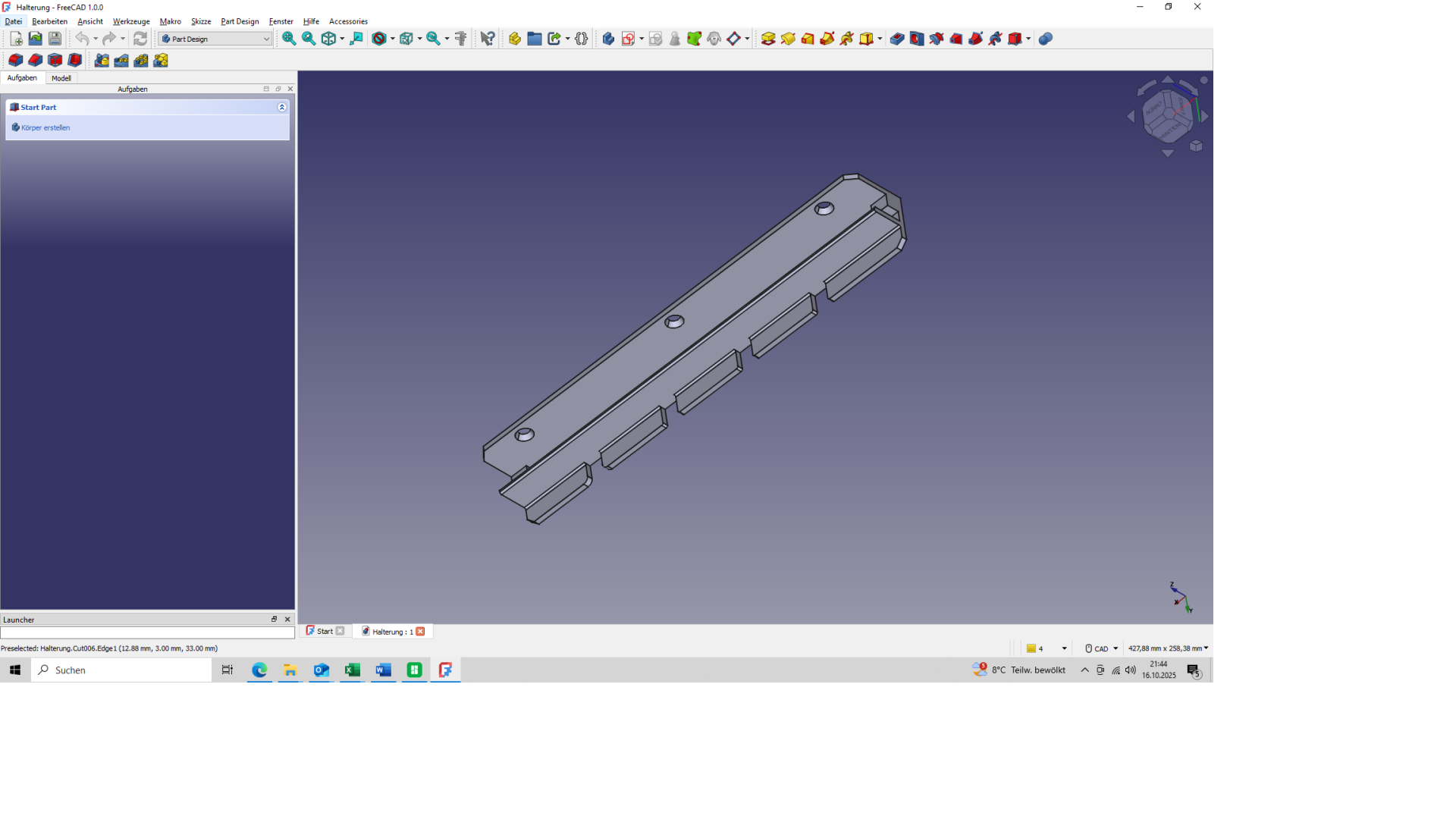Open the What's This help tool
This screenshot has width=1456, height=819.
pos(488,39)
